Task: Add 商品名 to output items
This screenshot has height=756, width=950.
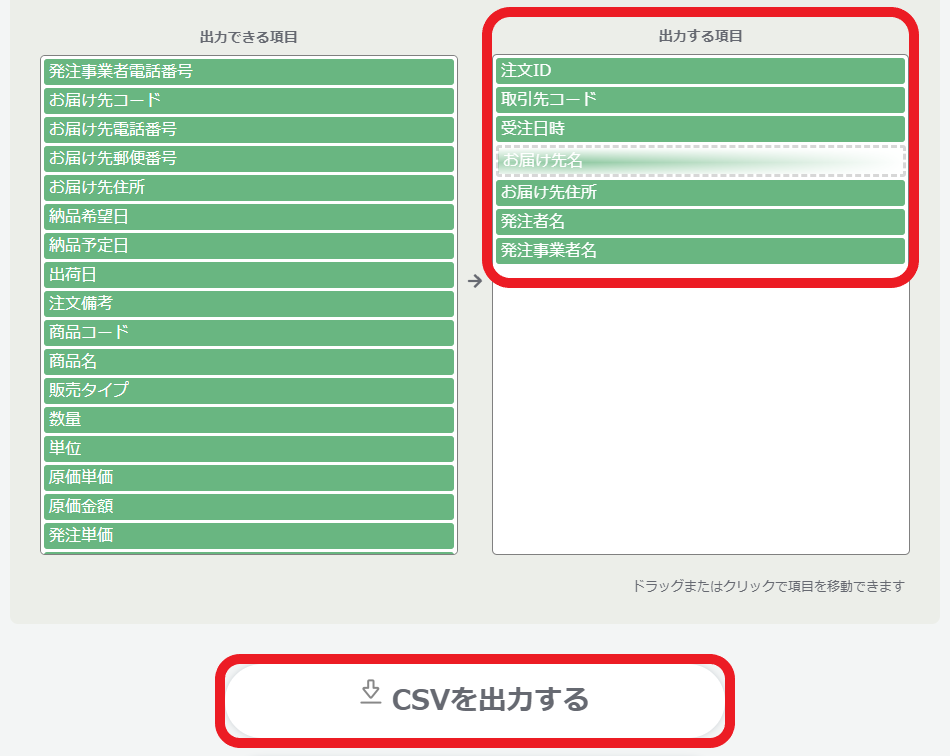Action: [248, 362]
